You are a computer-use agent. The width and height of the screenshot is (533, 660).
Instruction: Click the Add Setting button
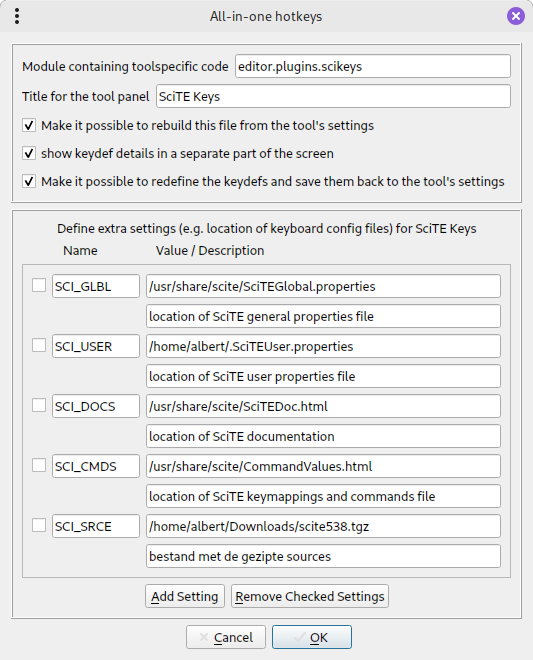tap(185, 596)
